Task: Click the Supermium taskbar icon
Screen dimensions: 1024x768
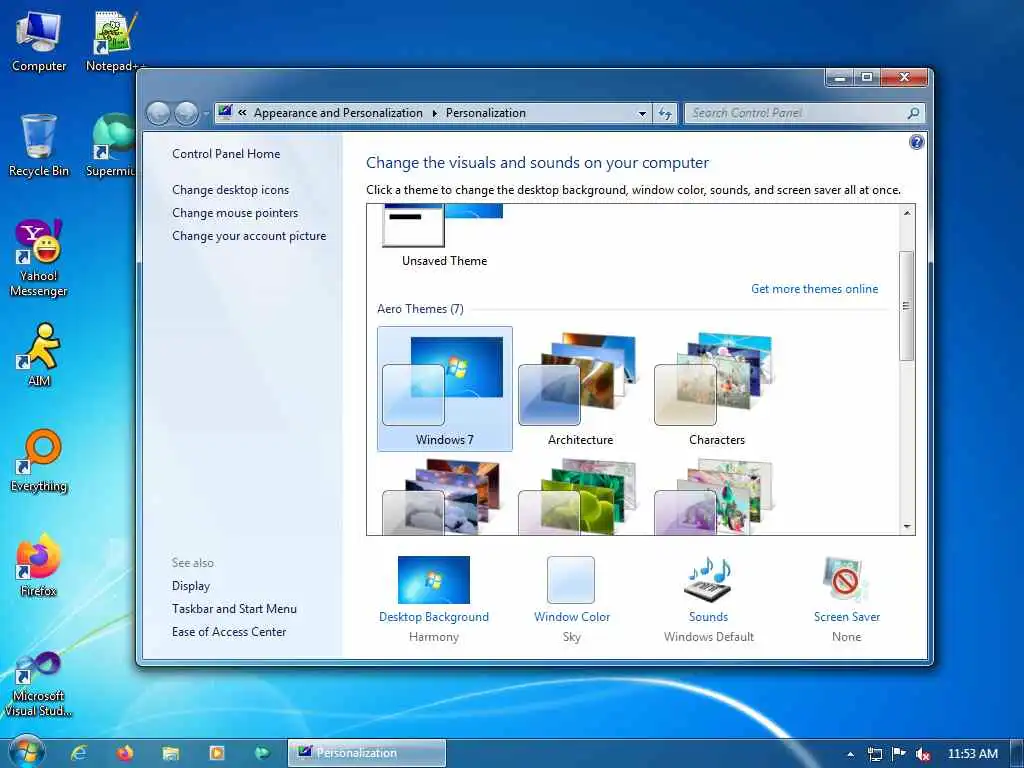Action: (262, 753)
